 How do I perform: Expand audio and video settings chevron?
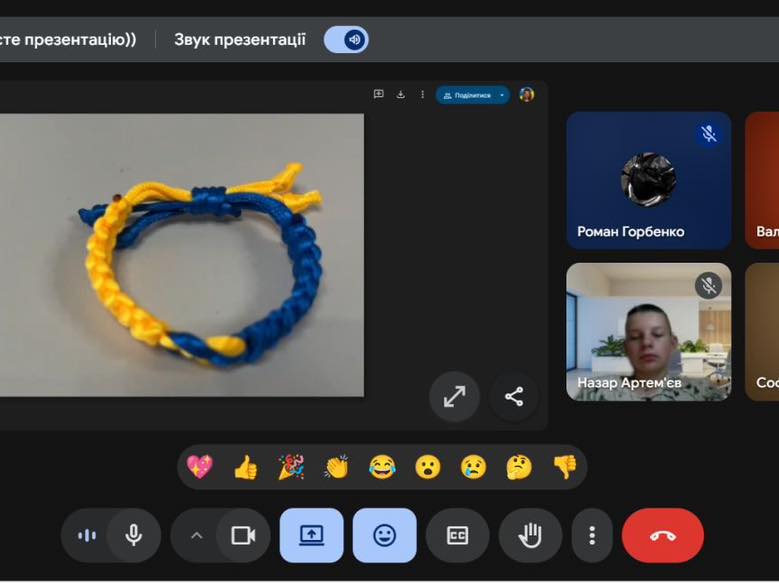[196, 535]
